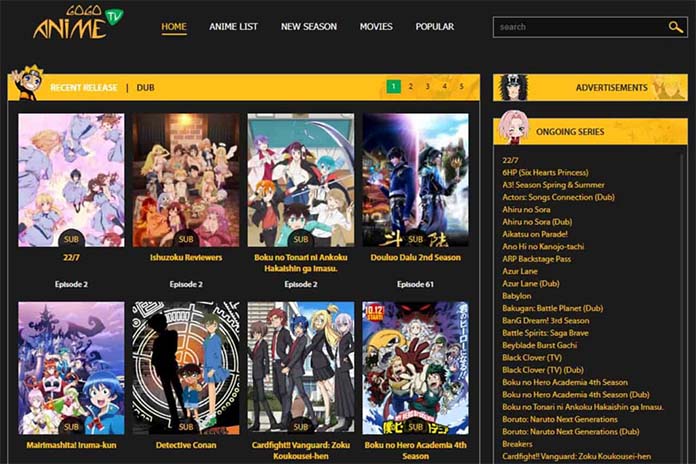This screenshot has height=464, width=696.
Task: Go to pagination page 5
Action: [462, 86]
